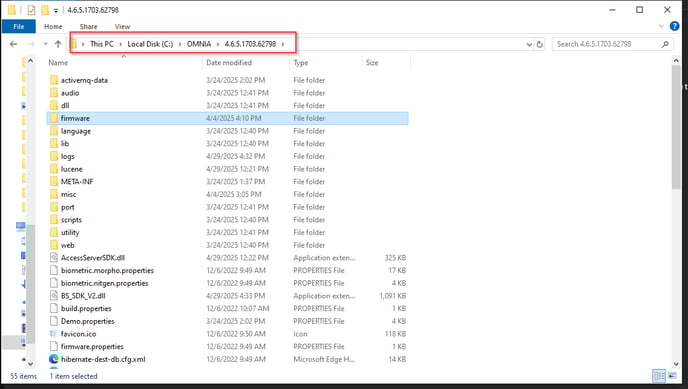Open the File ribbon tab
Viewport: 688px width, 389px height.
point(18,26)
